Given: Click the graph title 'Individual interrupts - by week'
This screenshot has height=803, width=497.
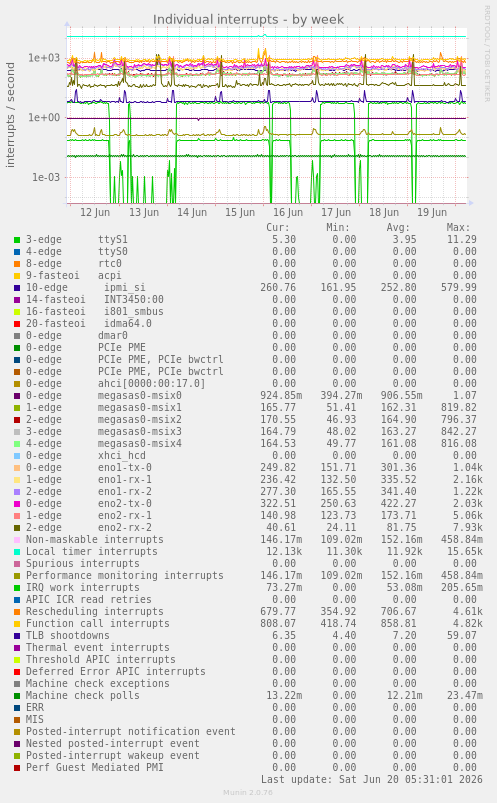Looking at the screenshot, I should [x=248, y=19].
